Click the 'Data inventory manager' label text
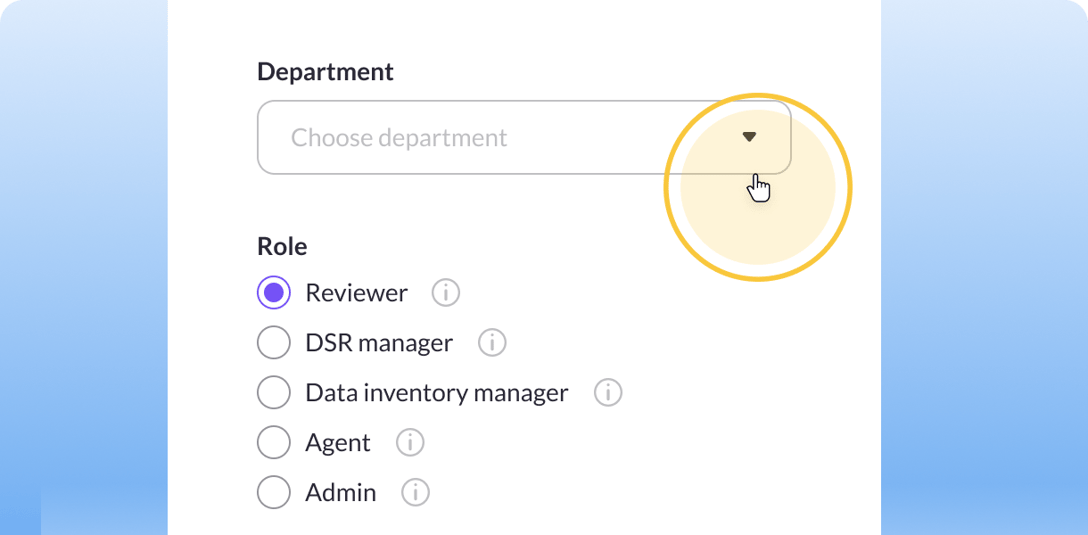This screenshot has width=1088, height=535. (x=437, y=393)
